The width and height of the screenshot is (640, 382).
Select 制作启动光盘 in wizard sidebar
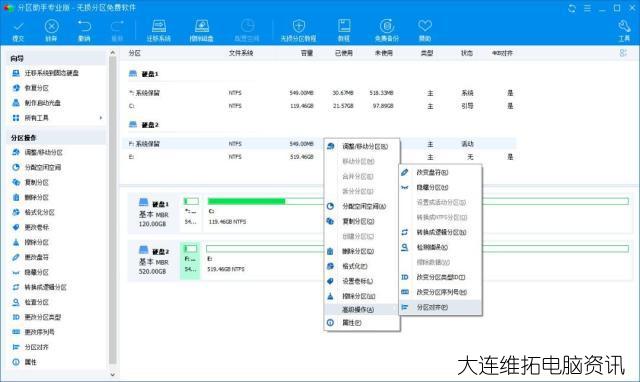pyautogui.click(x=42, y=103)
